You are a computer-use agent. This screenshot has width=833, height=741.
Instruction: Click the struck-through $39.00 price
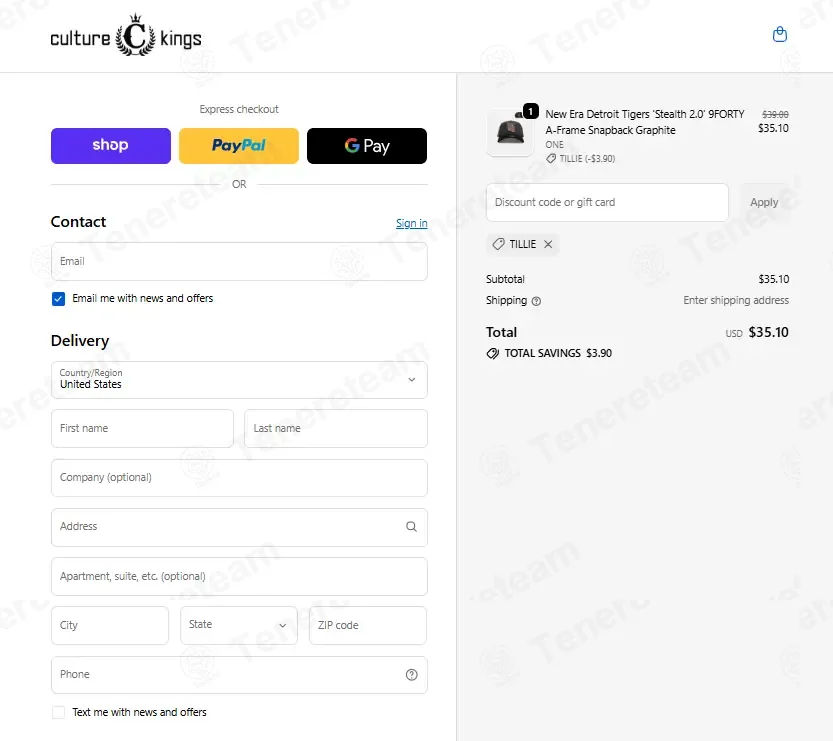click(775, 114)
